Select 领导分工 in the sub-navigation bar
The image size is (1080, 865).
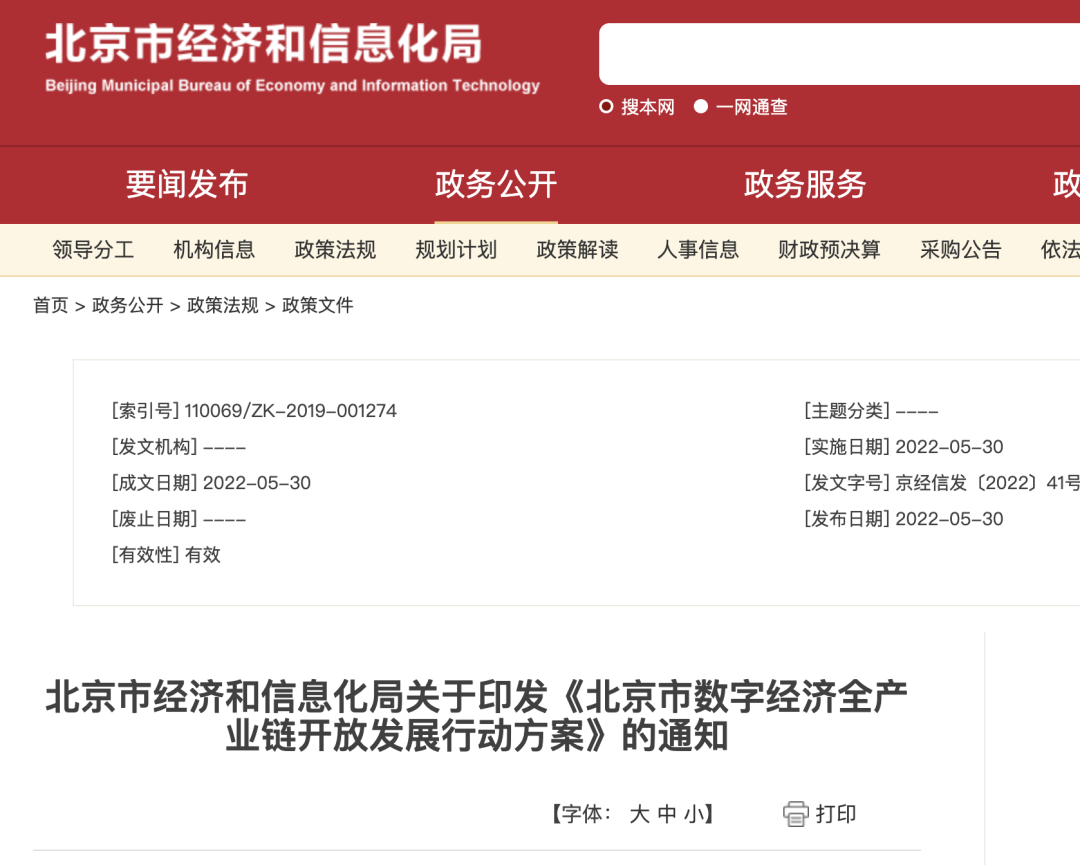tap(92, 250)
